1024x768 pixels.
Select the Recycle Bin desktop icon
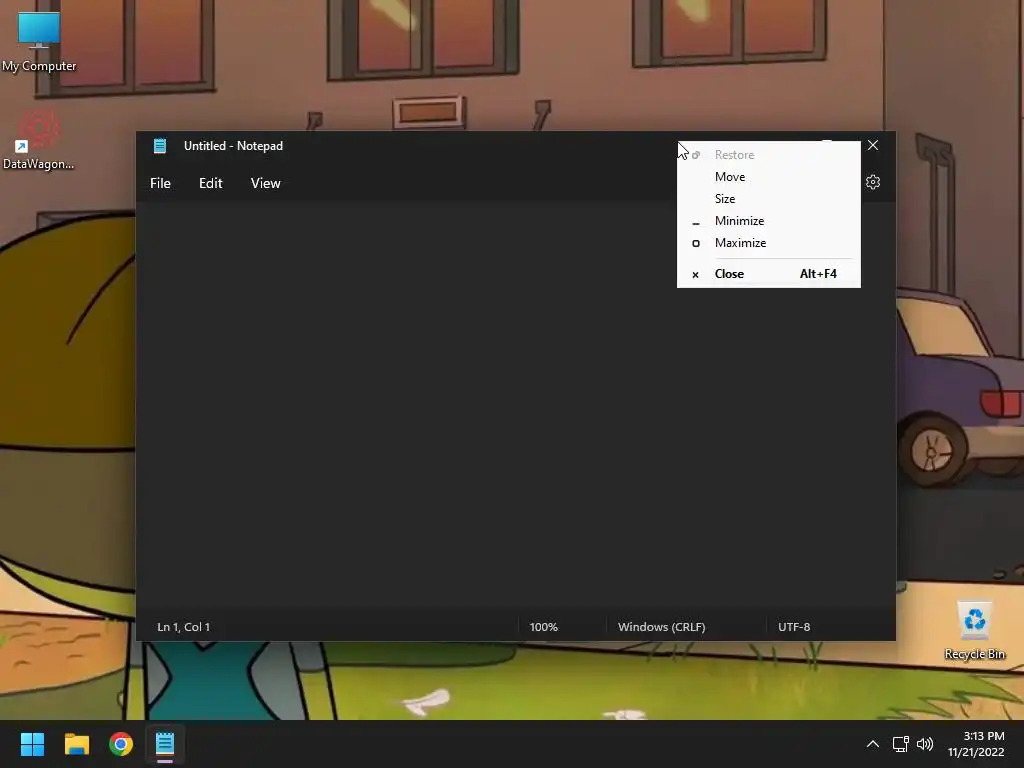pos(974,631)
